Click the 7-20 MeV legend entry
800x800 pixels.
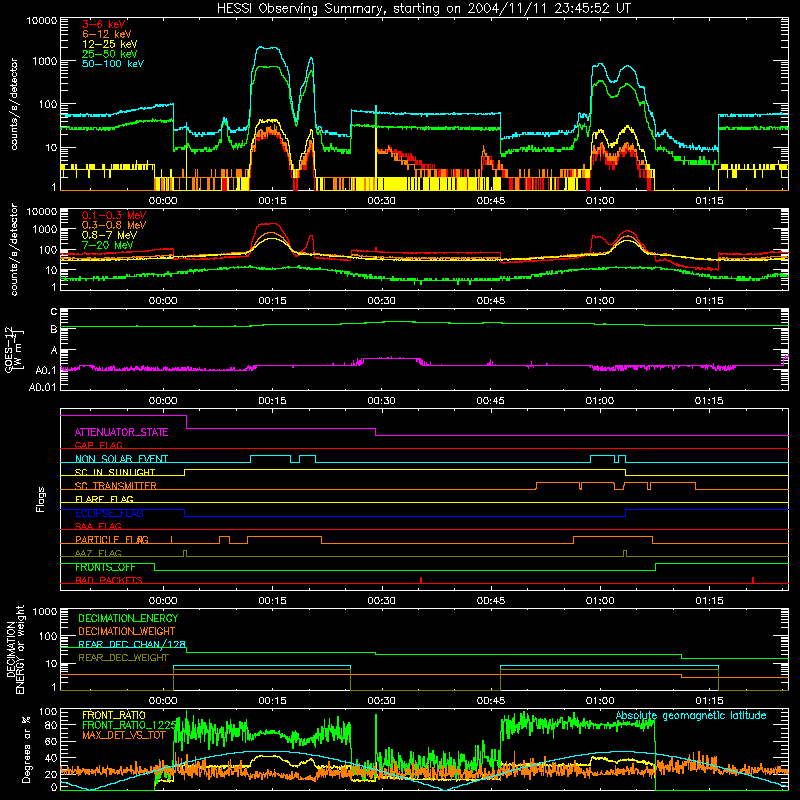click(x=108, y=245)
